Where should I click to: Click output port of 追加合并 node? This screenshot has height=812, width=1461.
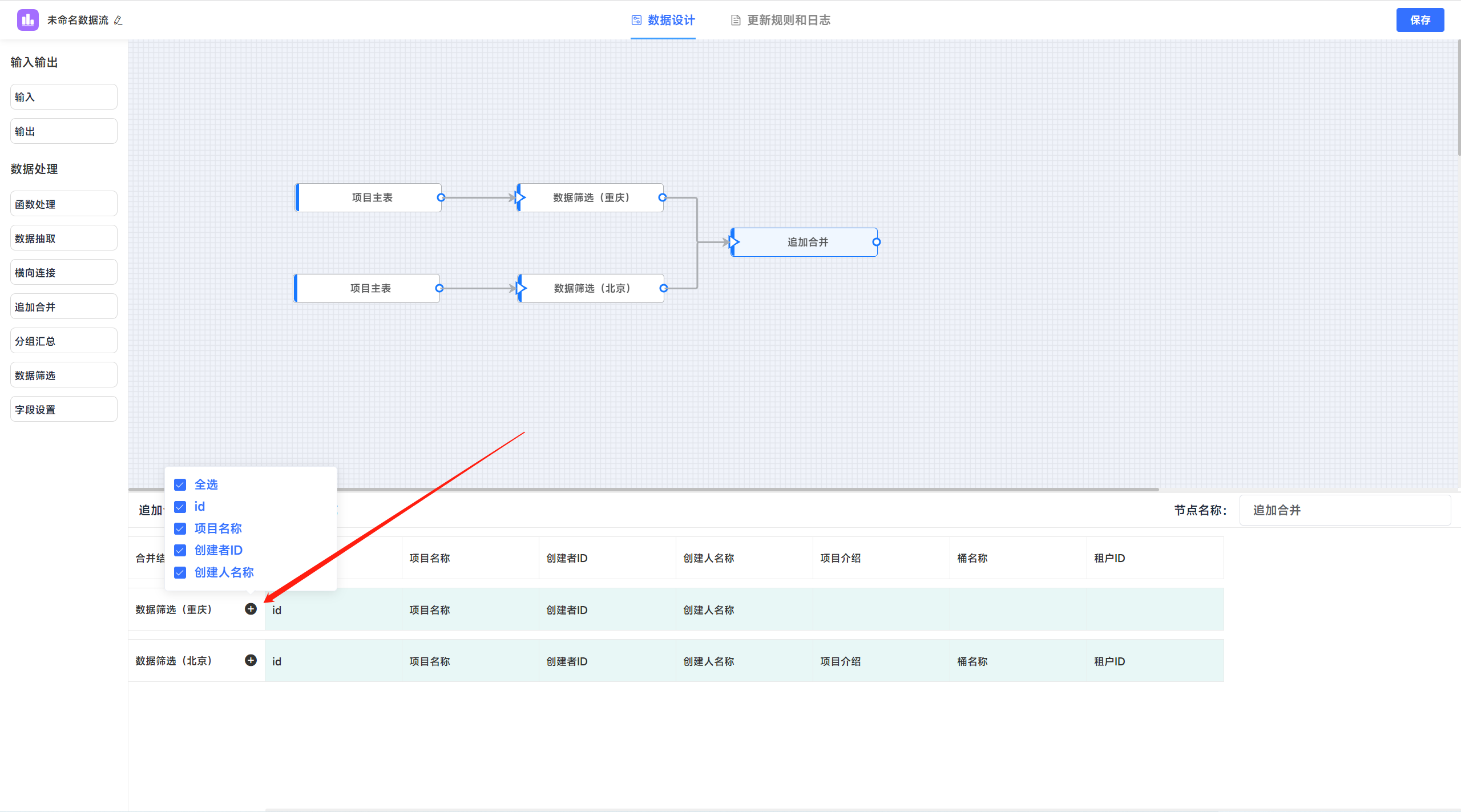point(877,242)
